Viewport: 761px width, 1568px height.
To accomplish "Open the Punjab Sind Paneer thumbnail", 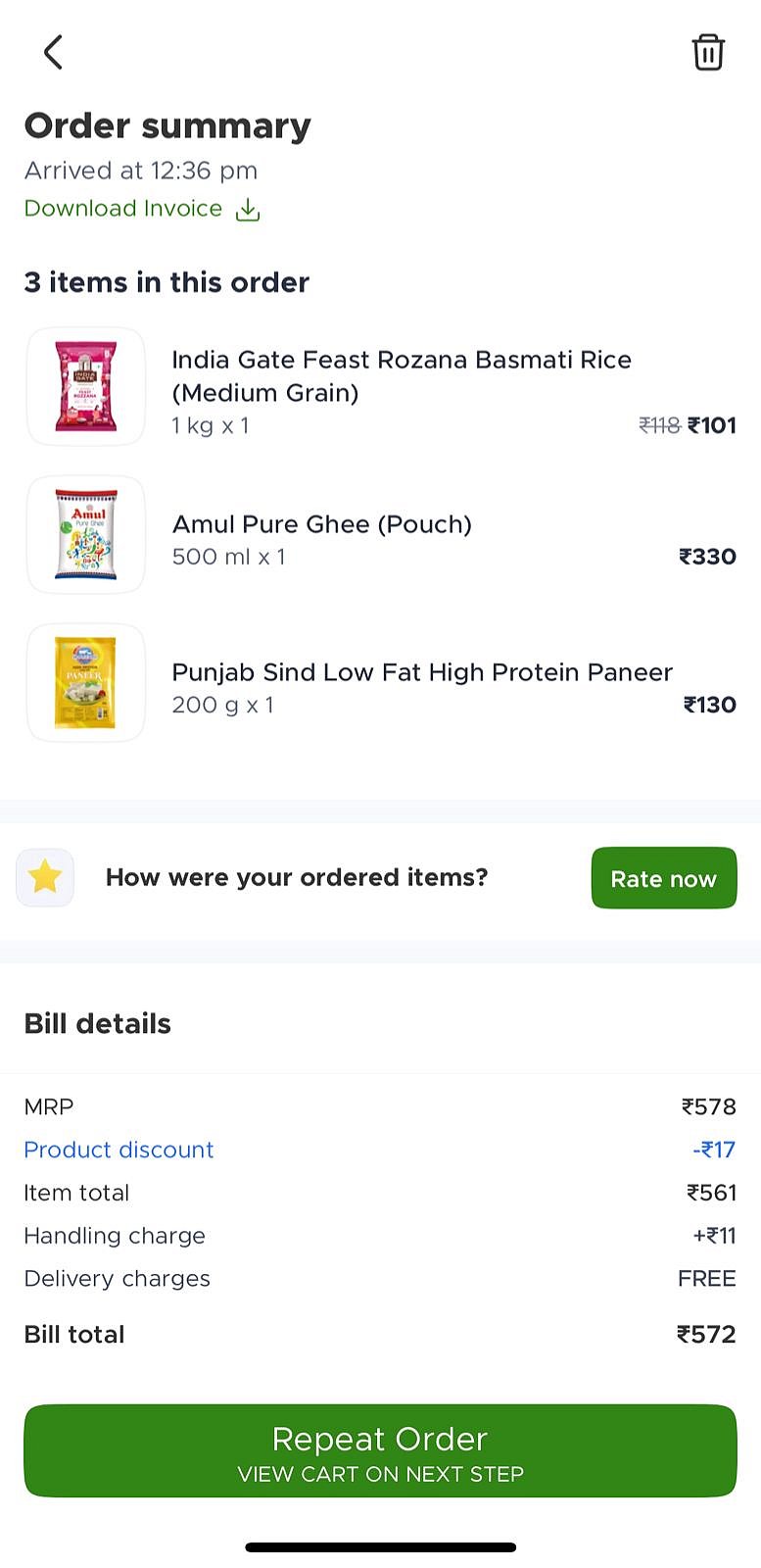I will point(85,682).
